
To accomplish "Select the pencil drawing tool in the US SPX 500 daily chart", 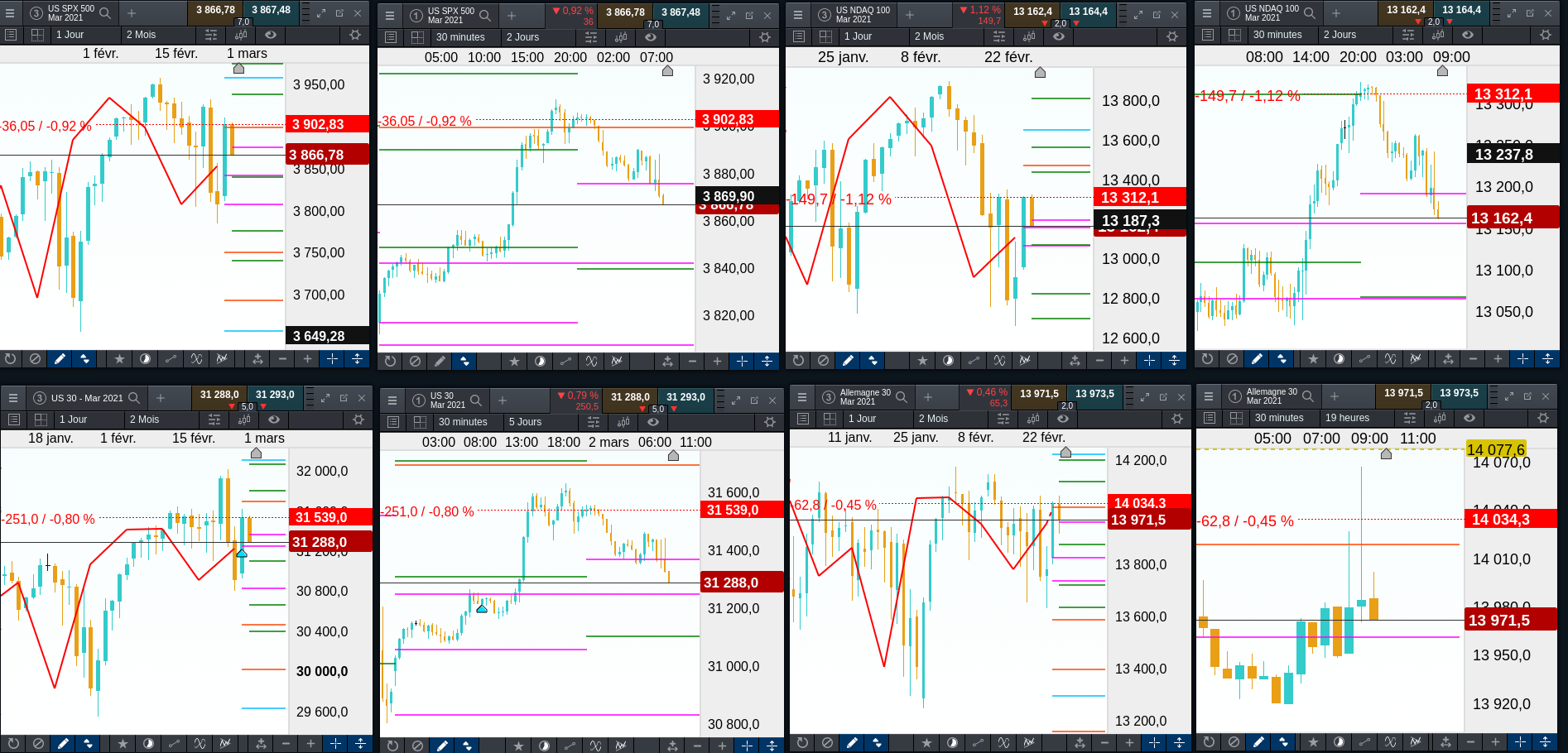I will click(60, 358).
